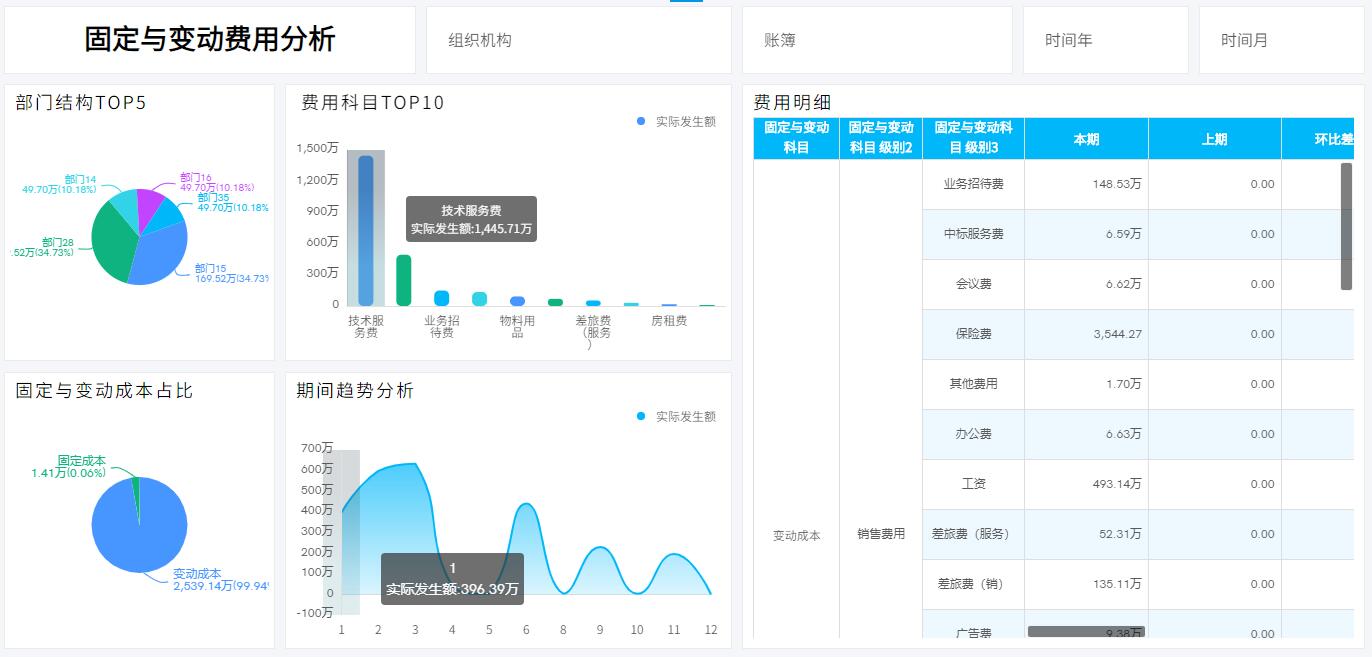This screenshot has height=657, width=1372.
Task: Click the 上期 column header
Action: [x=1214, y=138]
